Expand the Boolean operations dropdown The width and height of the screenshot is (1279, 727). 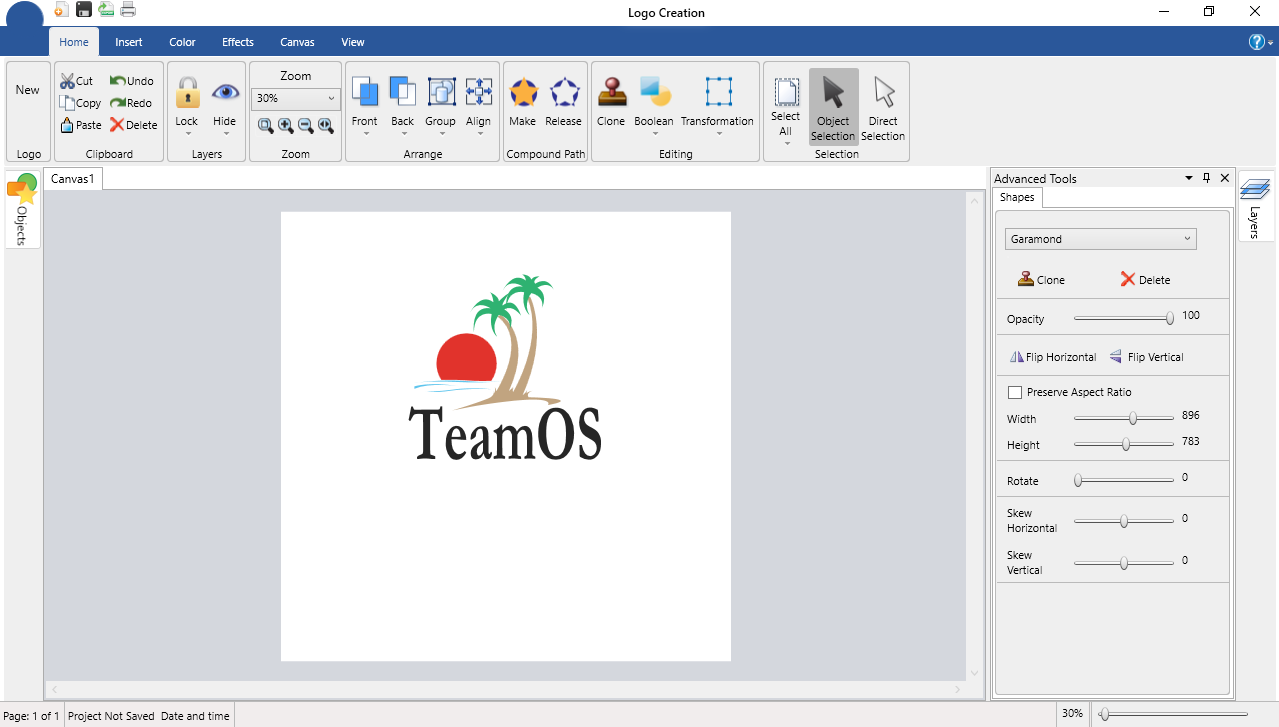click(654, 134)
